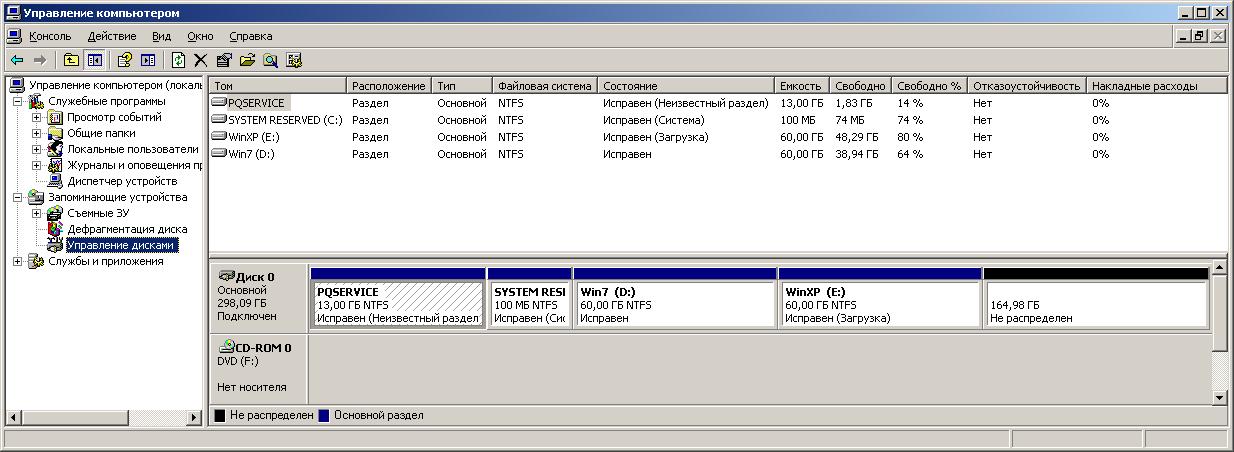
Task: Expand the Службы и приложения node
Action: [18, 262]
